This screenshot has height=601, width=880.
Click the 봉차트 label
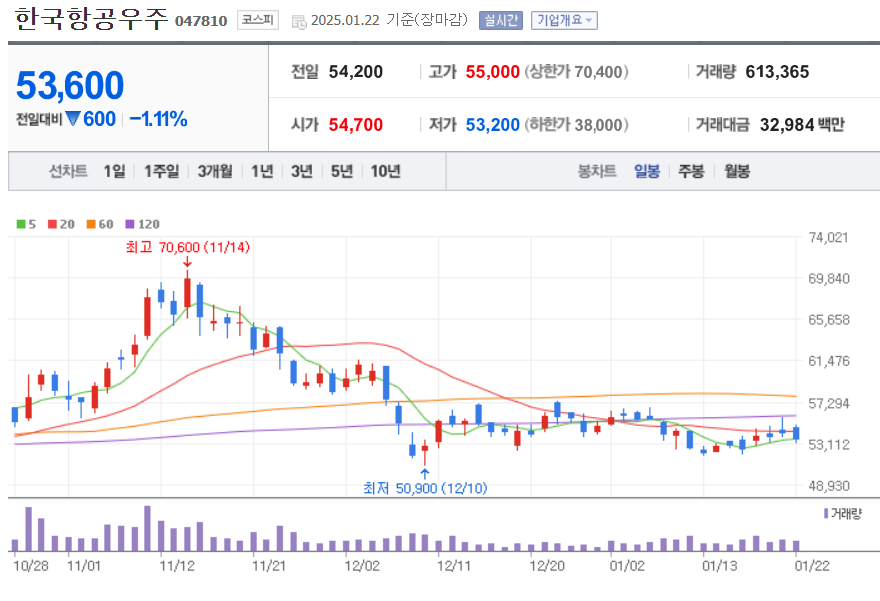pyautogui.click(x=597, y=171)
